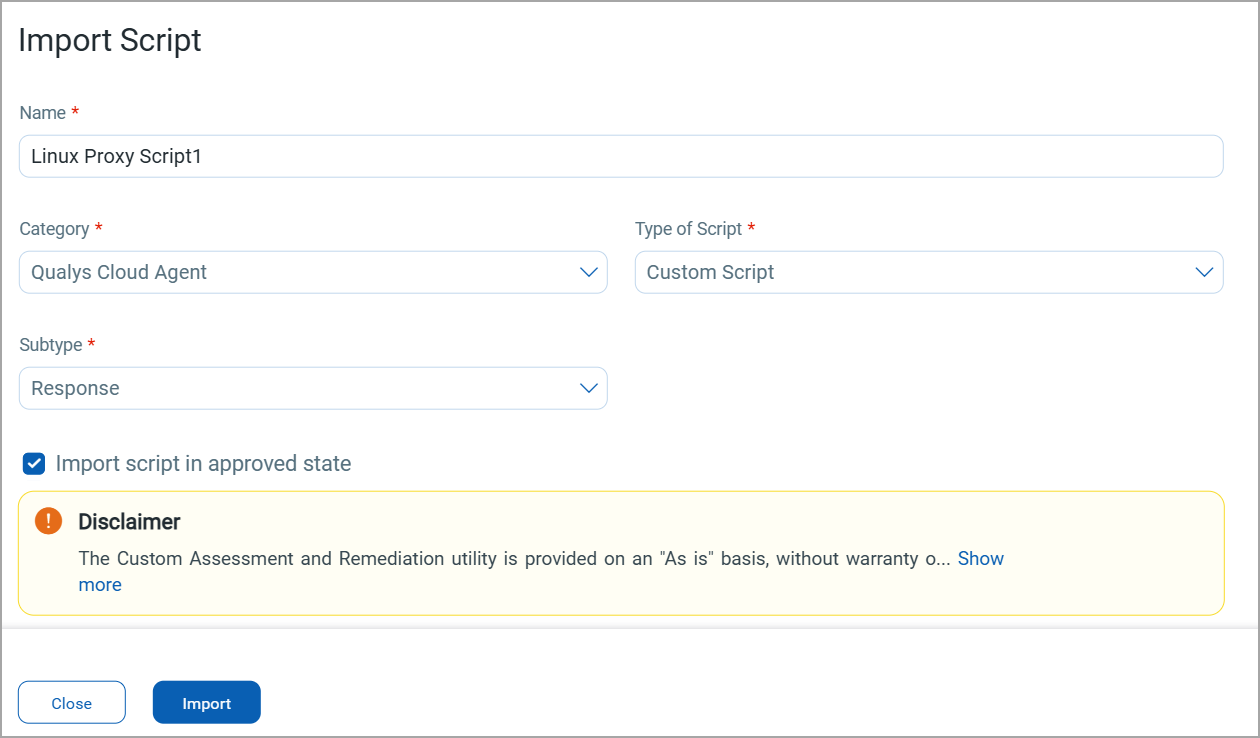This screenshot has width=1260, height=738.
Task: Click the Subtype field label
Action: click(50, 345)
